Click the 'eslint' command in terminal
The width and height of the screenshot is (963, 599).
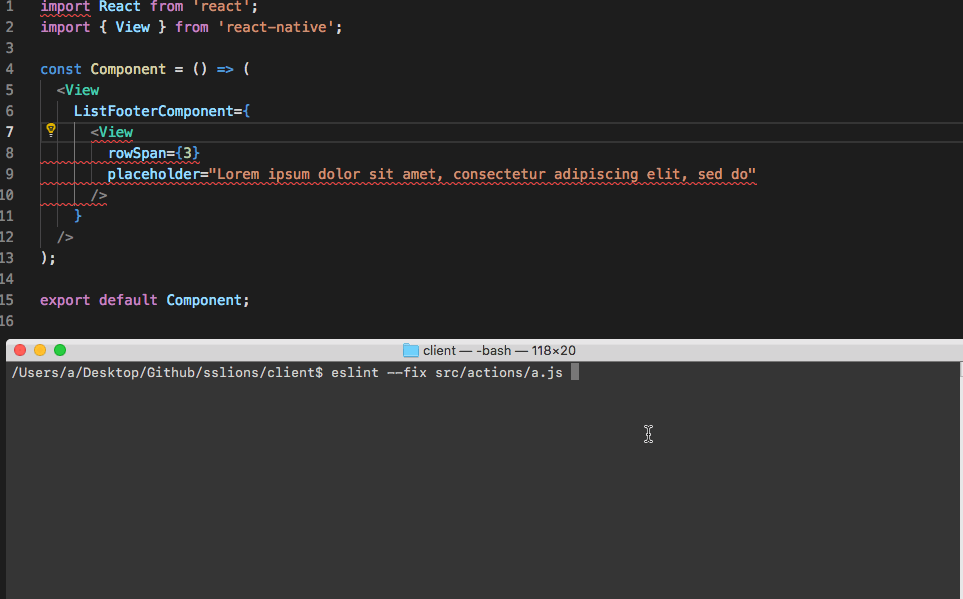355,372
